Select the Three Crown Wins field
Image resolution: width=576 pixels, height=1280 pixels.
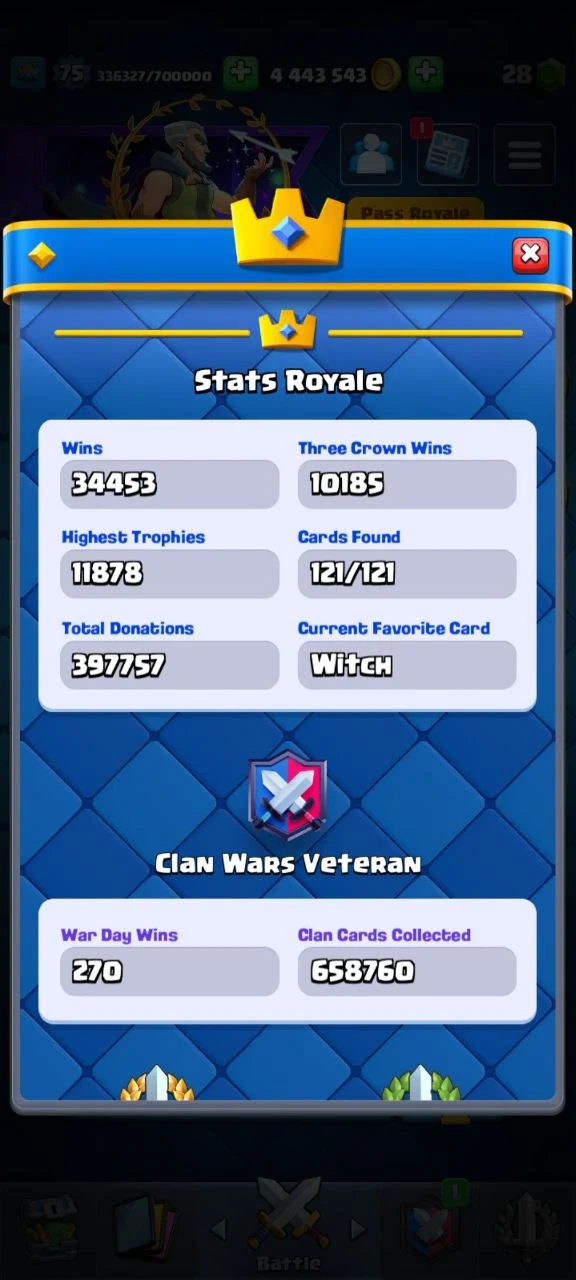point(407,484)
